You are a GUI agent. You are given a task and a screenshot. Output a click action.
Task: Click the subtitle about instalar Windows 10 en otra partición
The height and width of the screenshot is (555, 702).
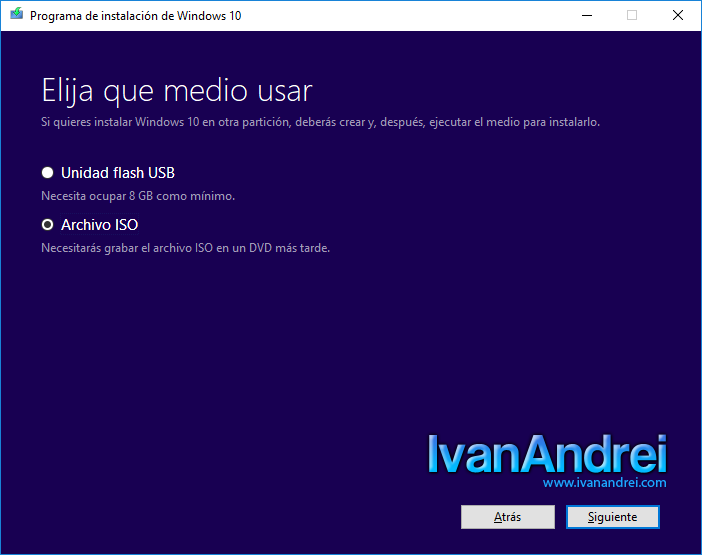[321, 122]
